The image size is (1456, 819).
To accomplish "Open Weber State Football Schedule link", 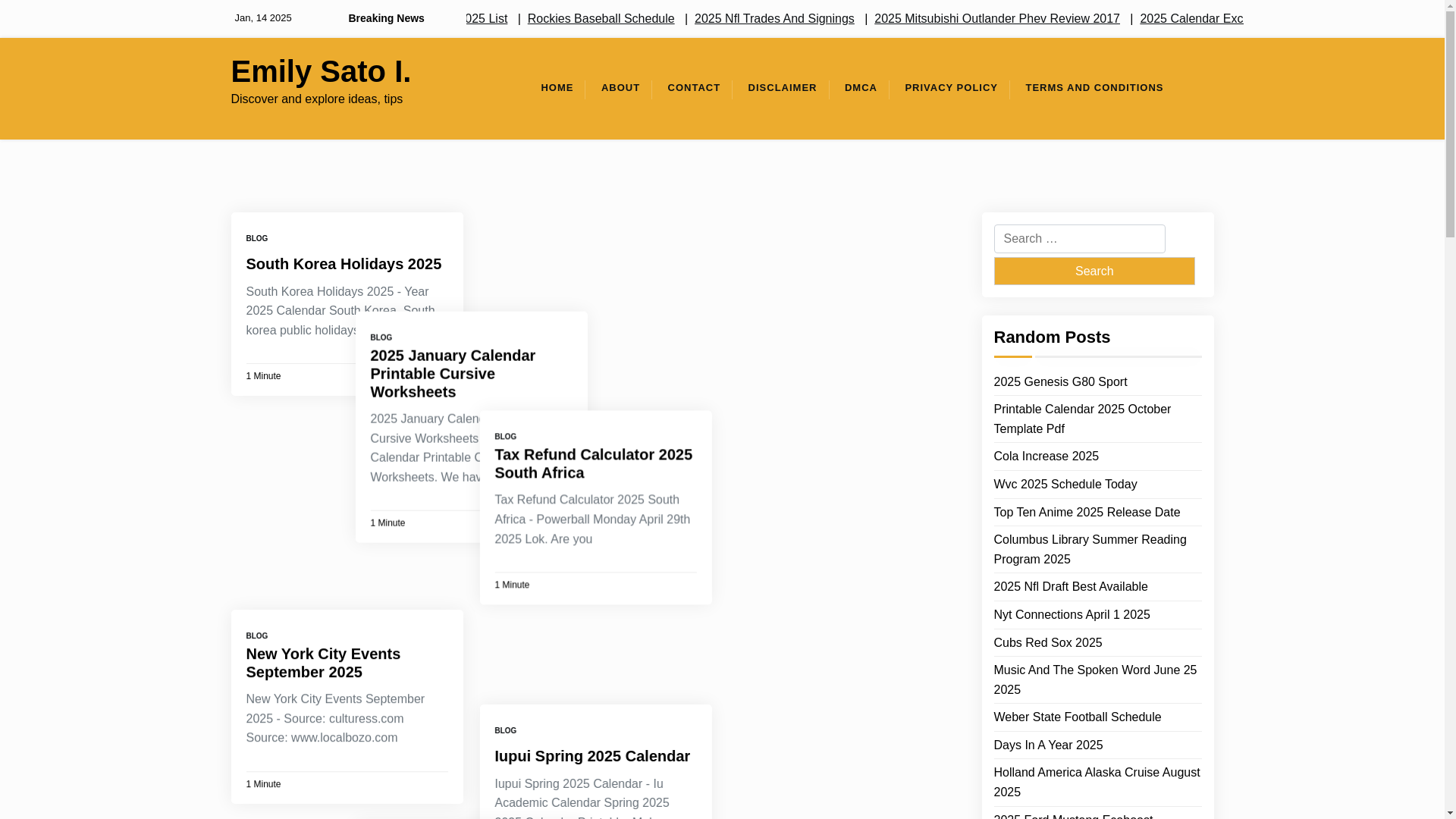I will click(1077, 717).
